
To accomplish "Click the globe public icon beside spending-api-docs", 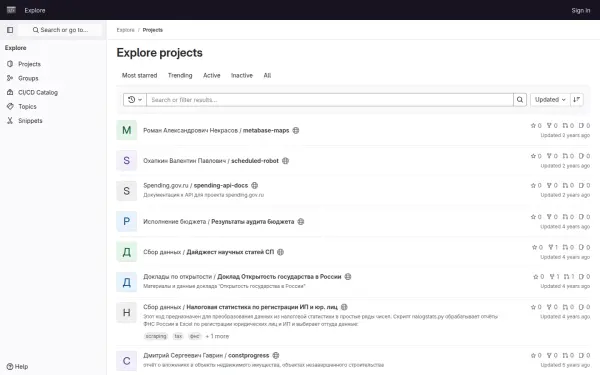I will pyautogui.click(x=254, y=185).
